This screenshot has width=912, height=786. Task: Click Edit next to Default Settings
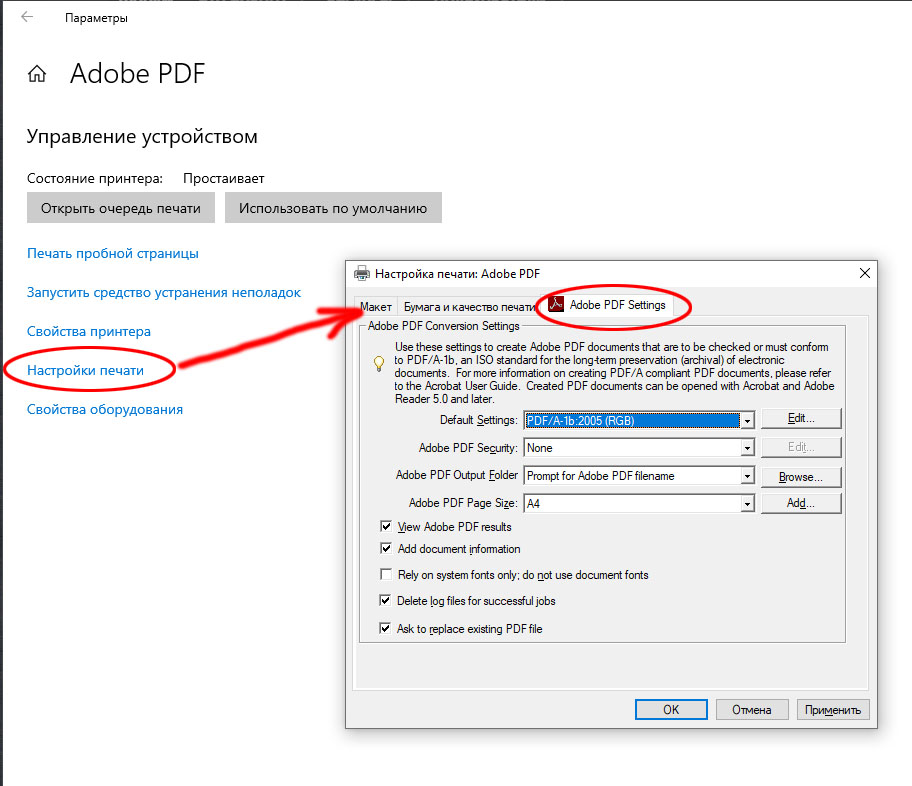point(801,418)
